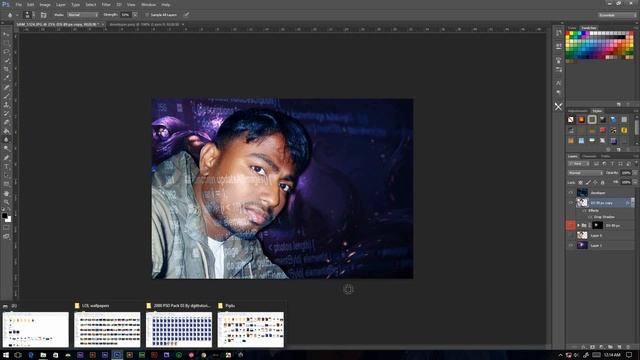Open the Window menu
Image resolution: width=640 pixels, height=360 pixels.
click(x=148, y=4)
